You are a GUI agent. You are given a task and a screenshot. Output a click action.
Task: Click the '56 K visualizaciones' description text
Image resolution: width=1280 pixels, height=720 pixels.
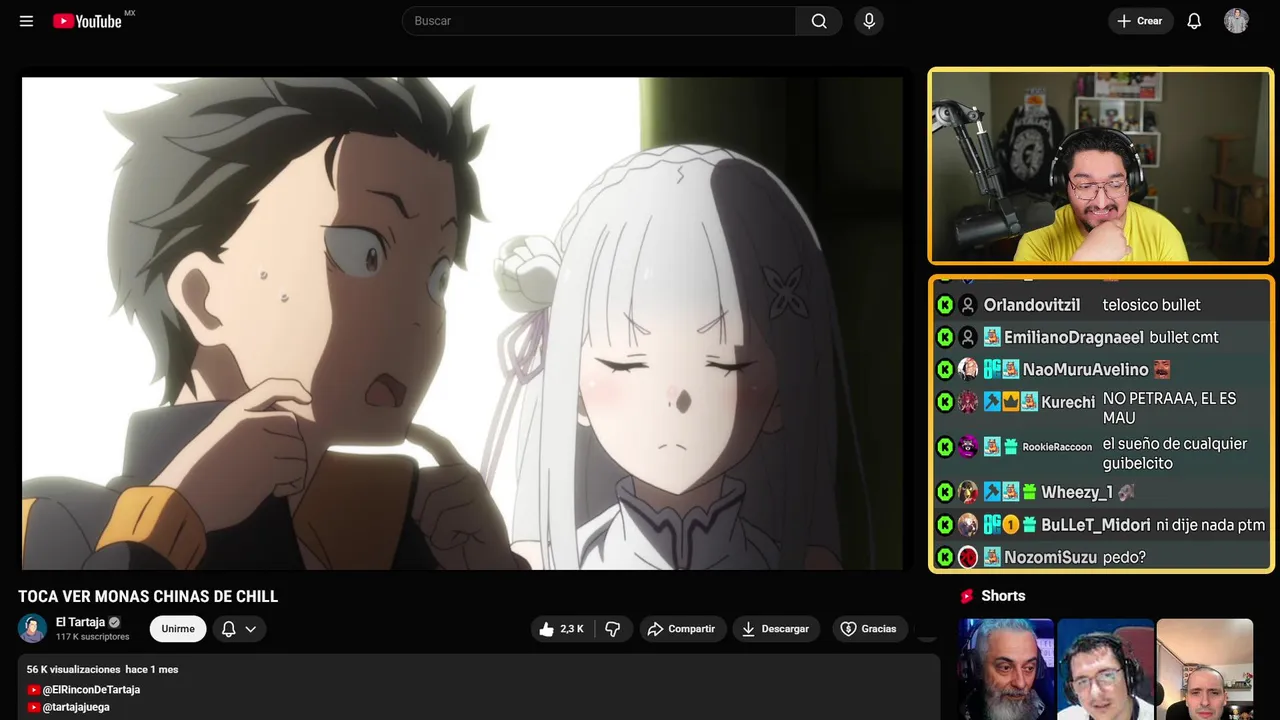point(74,669)
